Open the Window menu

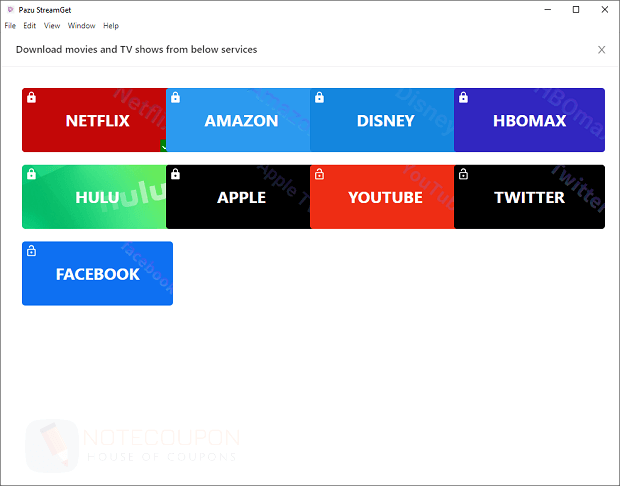81,26
